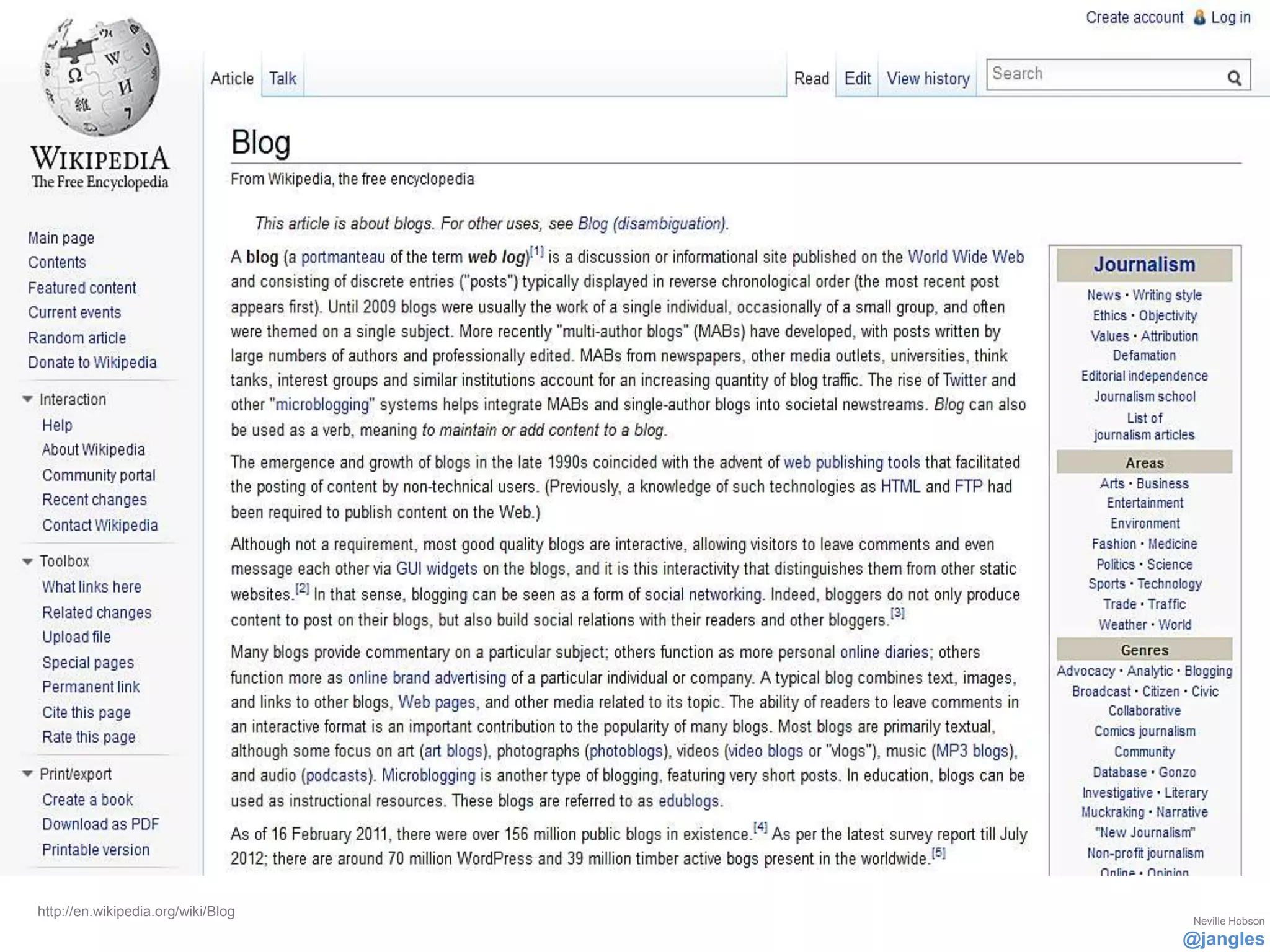
Task: Open Current events link
Action: point(74,312)
